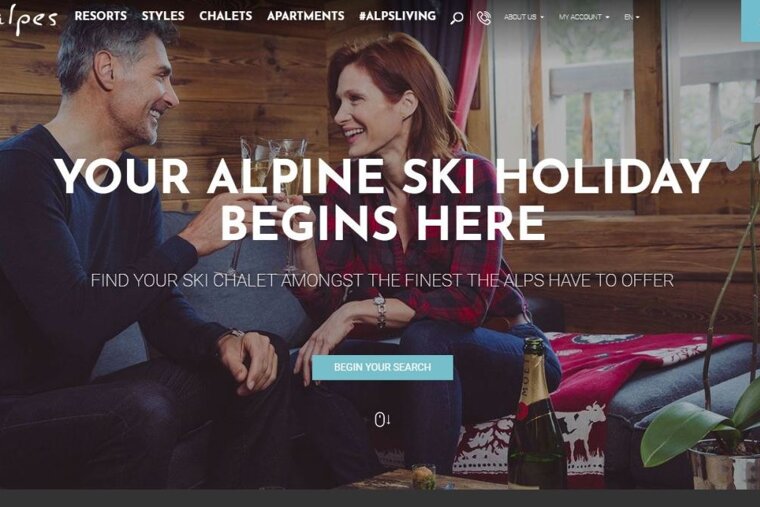The width and height of the screenshot is (760, 507).
Task: Click the phone contact icon
Action: pos(484,17)
